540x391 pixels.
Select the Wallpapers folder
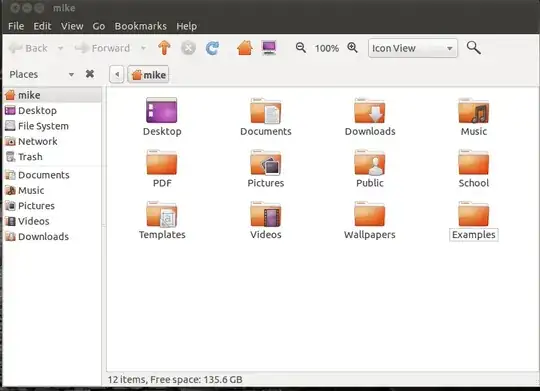tap(370, 220)
